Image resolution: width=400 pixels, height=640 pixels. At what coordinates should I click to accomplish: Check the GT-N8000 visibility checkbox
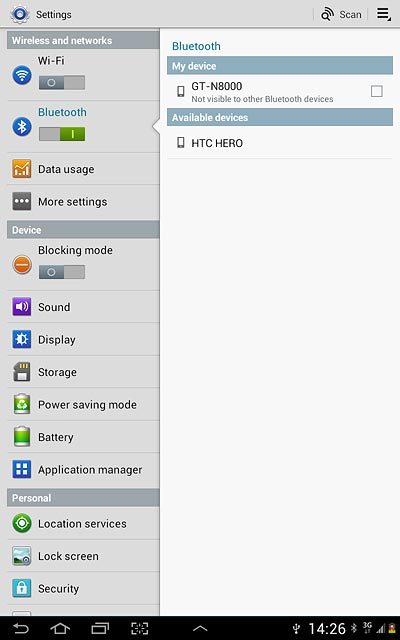[x=376, y=91]
